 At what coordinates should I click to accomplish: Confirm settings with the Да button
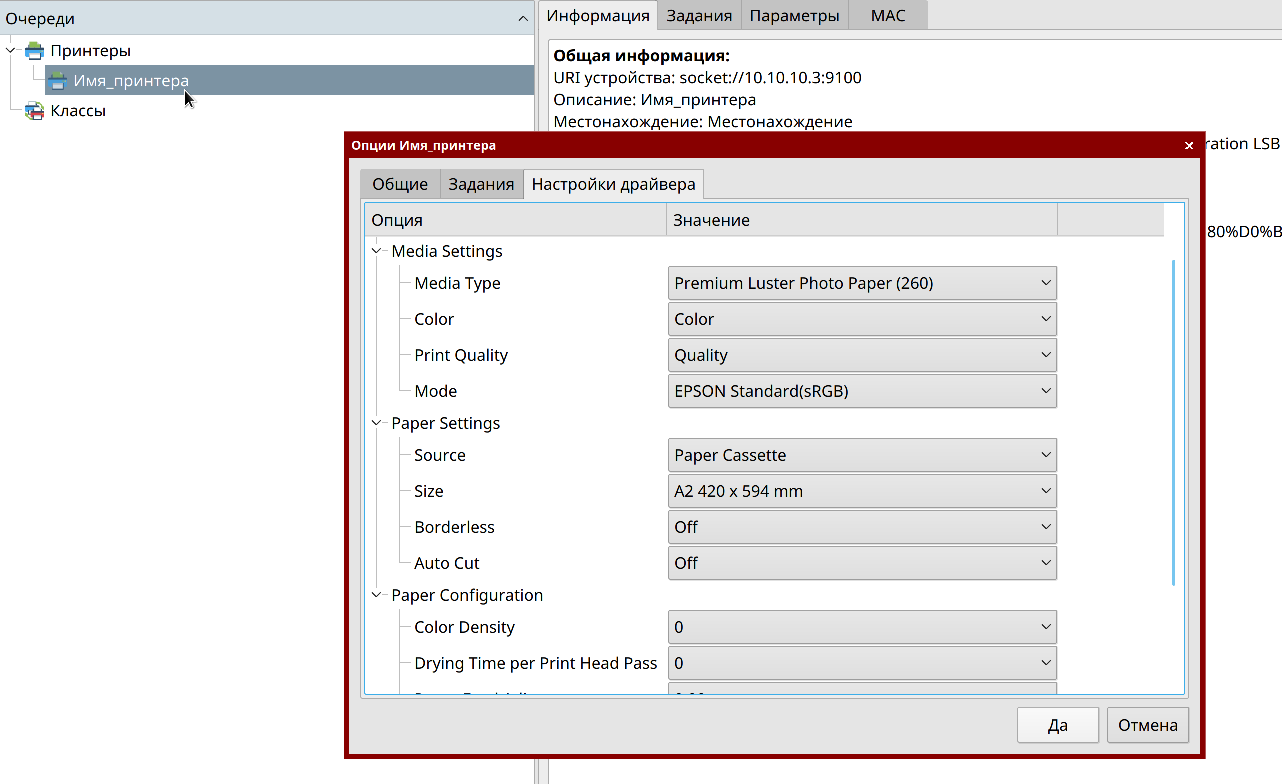[1058, 726]
